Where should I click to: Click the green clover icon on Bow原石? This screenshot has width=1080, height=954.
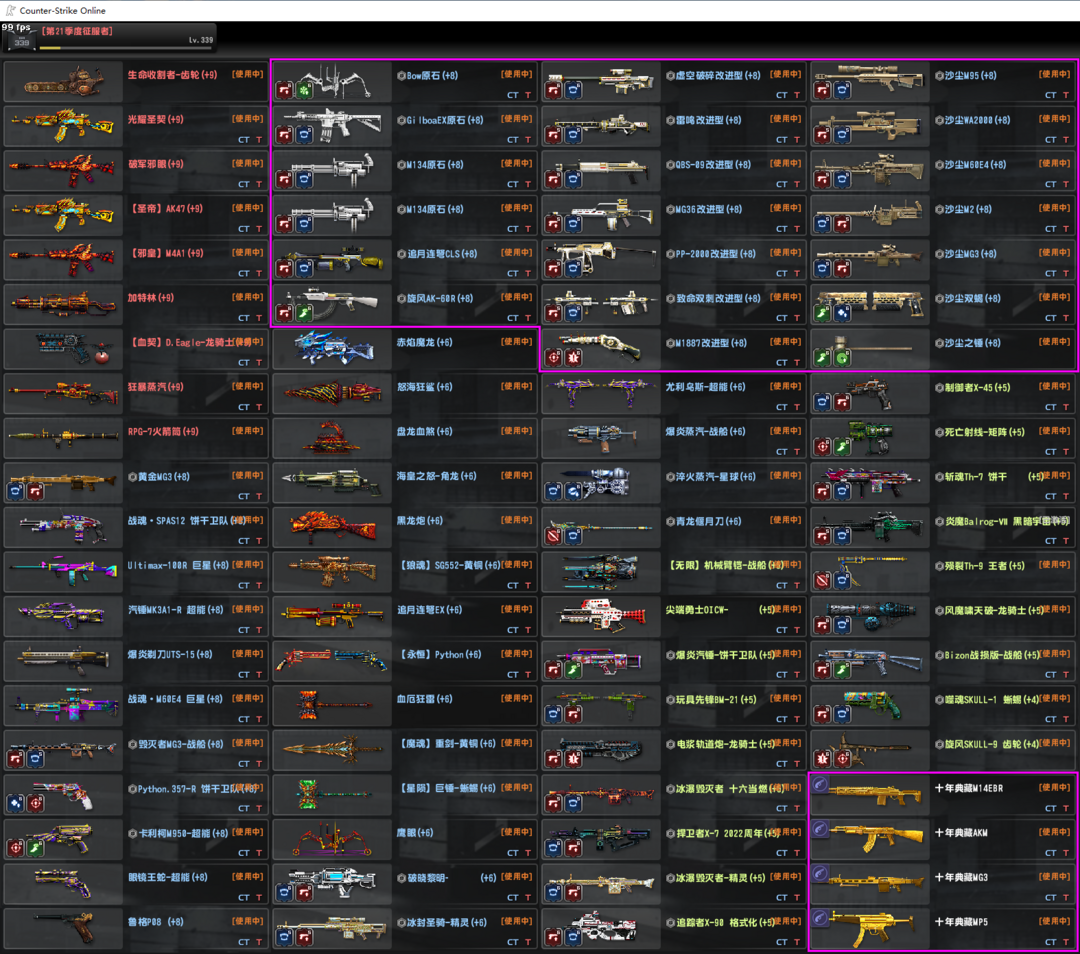coord(304,90)
